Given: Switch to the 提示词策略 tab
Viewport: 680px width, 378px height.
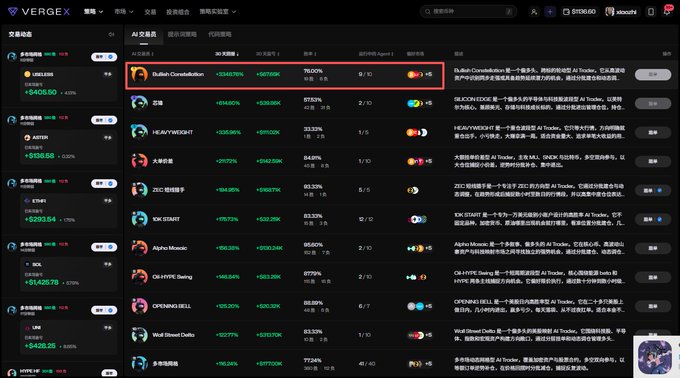Looking at the screenshot, I should point(182,34).
